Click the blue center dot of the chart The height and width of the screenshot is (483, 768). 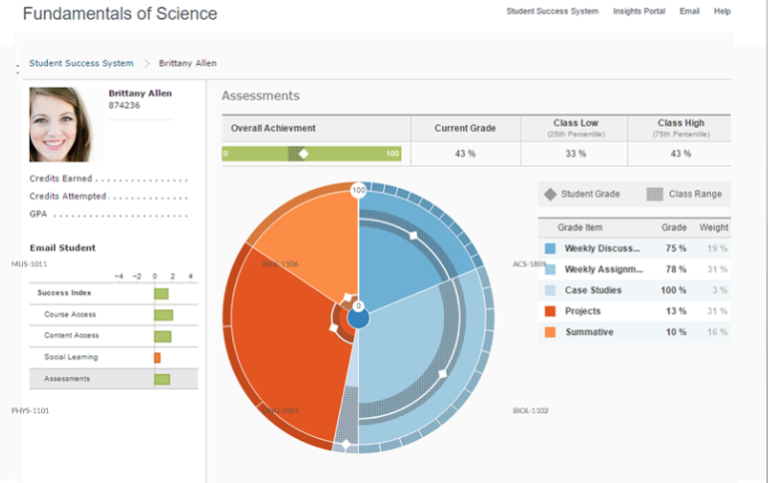(358, 317)
